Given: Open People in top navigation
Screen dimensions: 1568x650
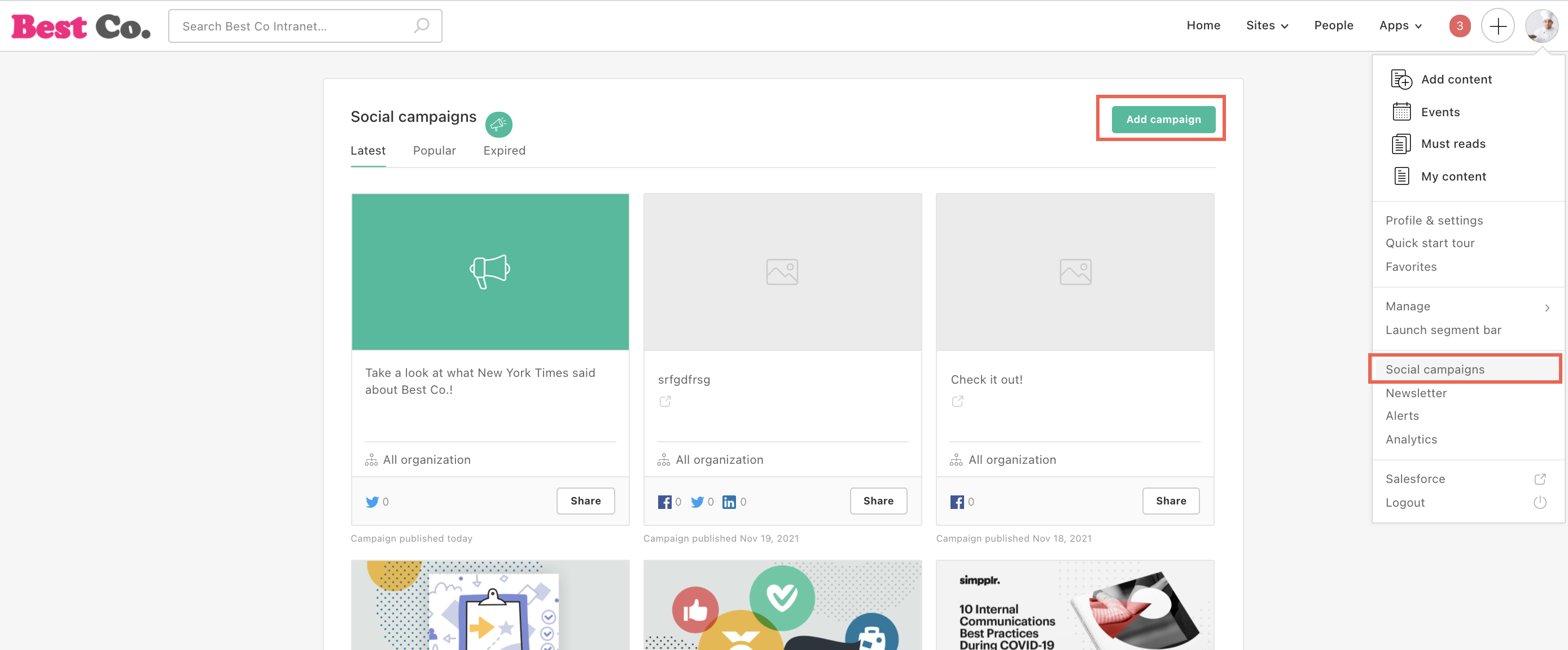Looking at the screenshot, I should point(1333,25).
